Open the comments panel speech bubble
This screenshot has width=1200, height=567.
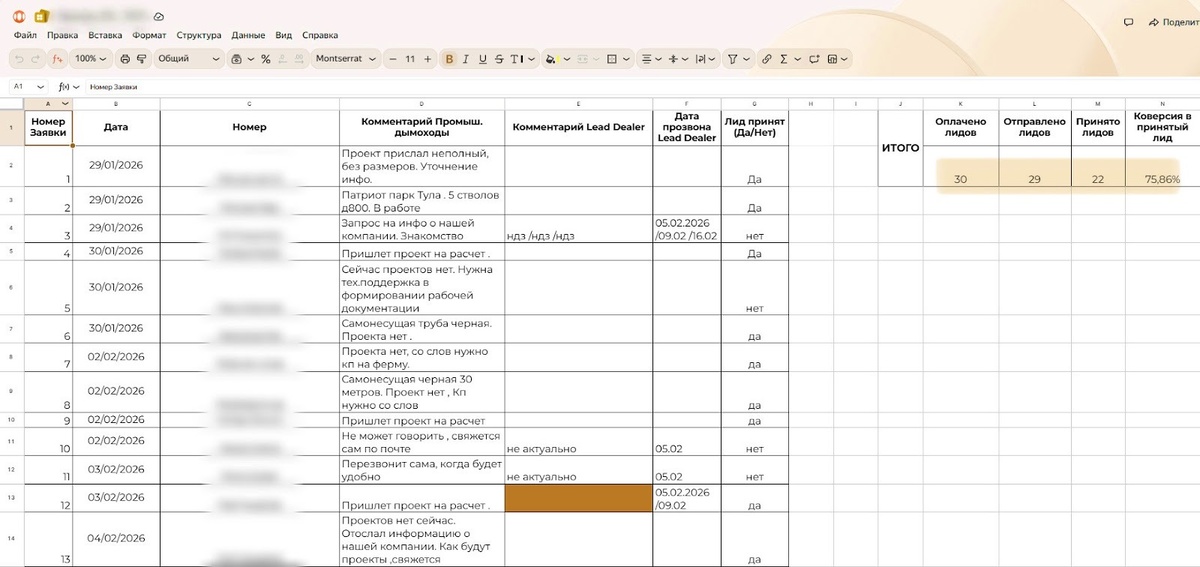(x=1128, y=21)
